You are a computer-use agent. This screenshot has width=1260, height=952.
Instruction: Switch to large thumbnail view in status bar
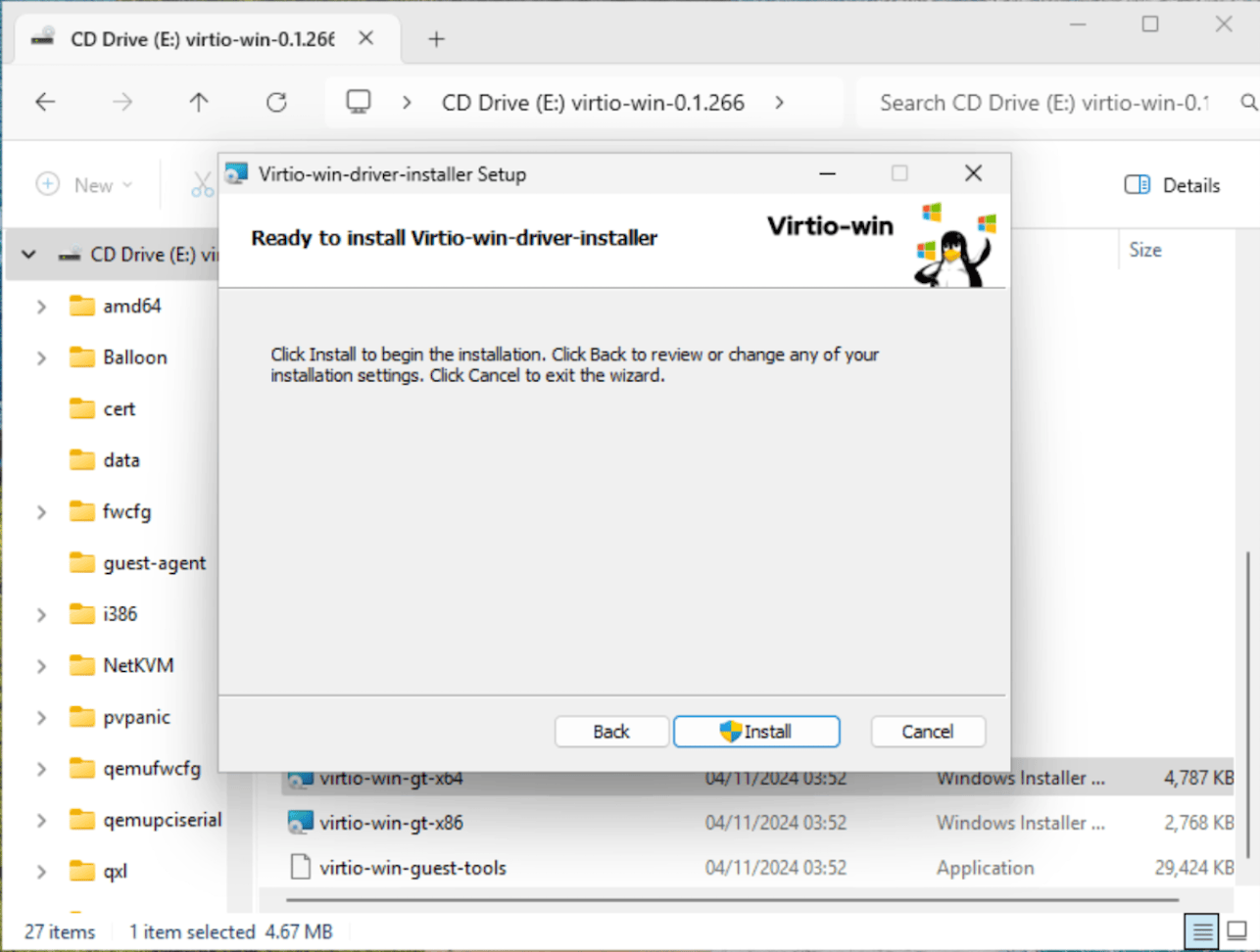coord(1236,930)
